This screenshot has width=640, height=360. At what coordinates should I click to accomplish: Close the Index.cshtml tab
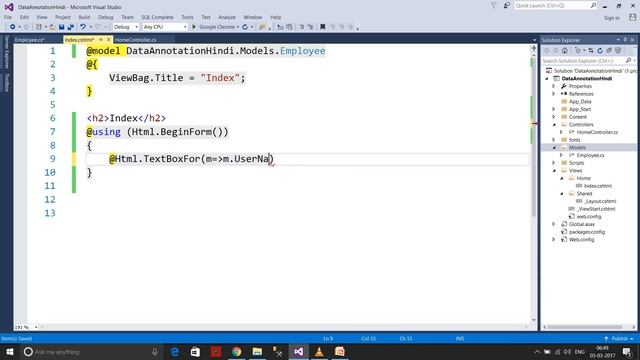coord(109,40)
